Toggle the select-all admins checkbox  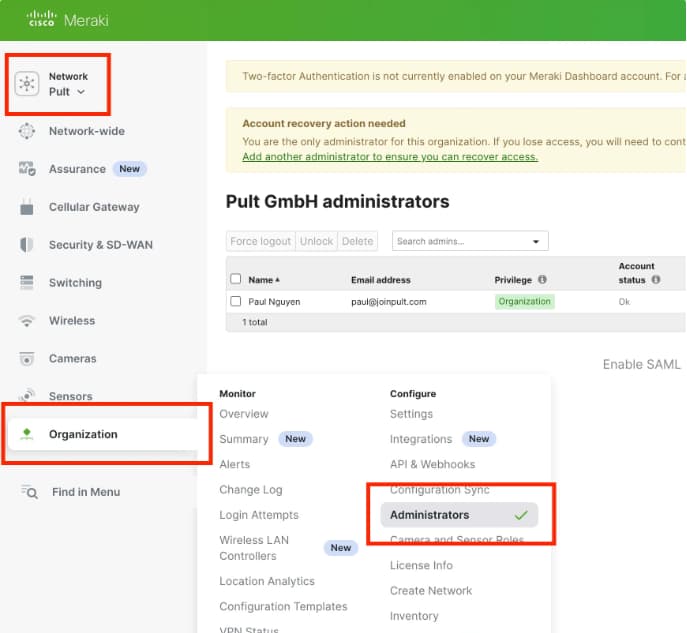pyautogui.click(x=236, y=279)
